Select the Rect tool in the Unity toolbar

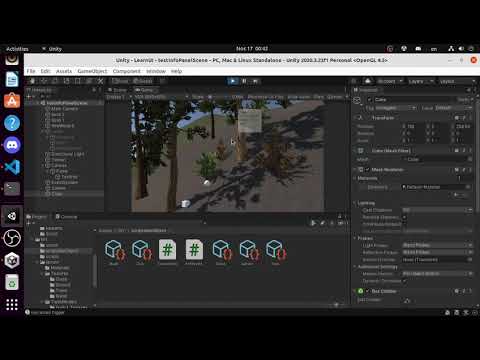pyautogui.click(x=78, y=81)
